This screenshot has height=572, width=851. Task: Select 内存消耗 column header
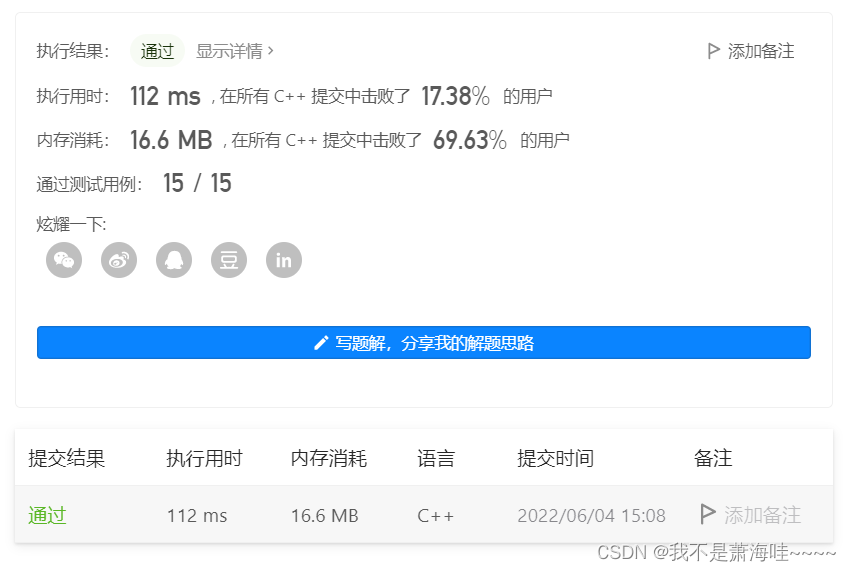click(329, 458)
